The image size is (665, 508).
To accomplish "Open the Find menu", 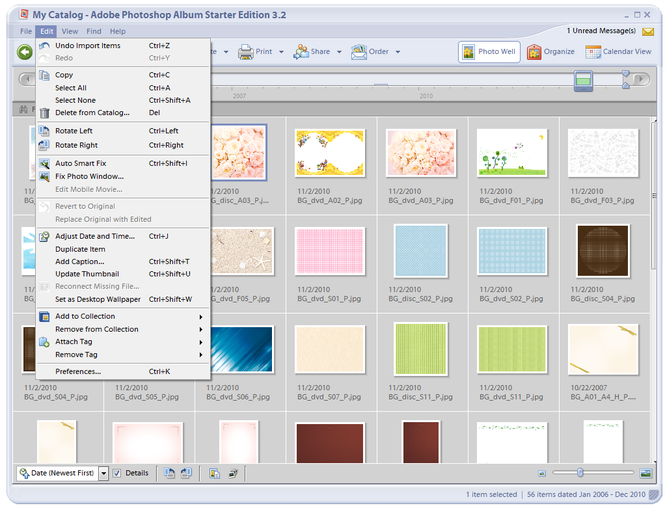I will tap(94, 31).
